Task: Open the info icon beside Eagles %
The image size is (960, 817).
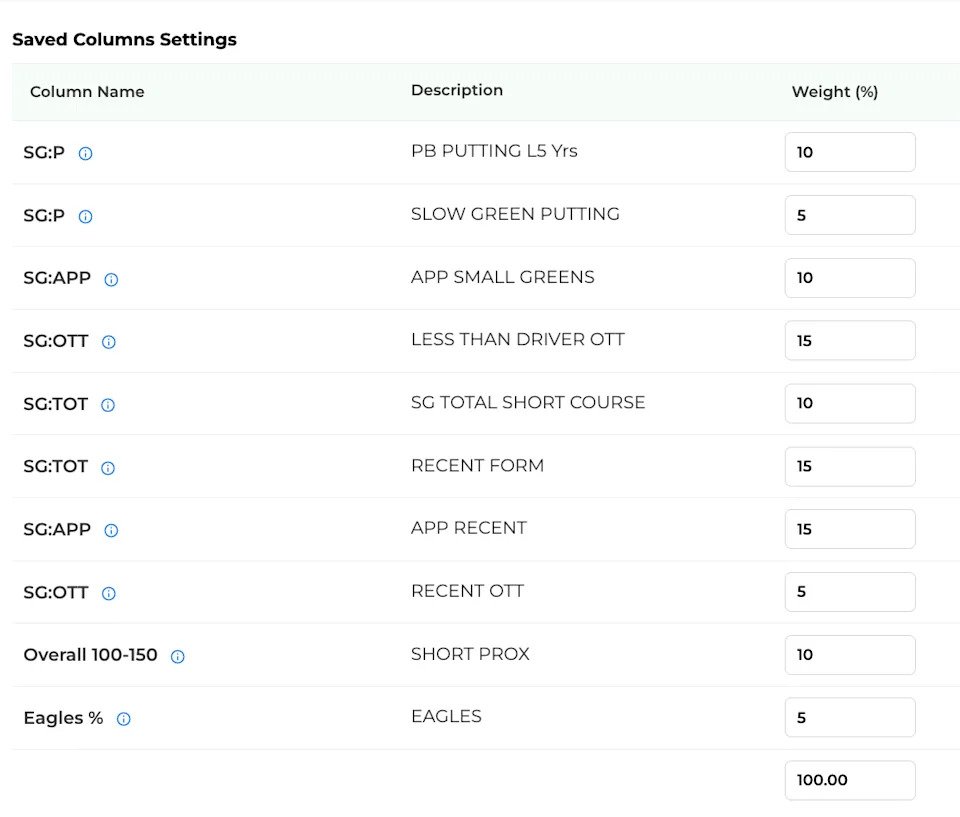Action: pyautogui.click(x=123, y=719)
